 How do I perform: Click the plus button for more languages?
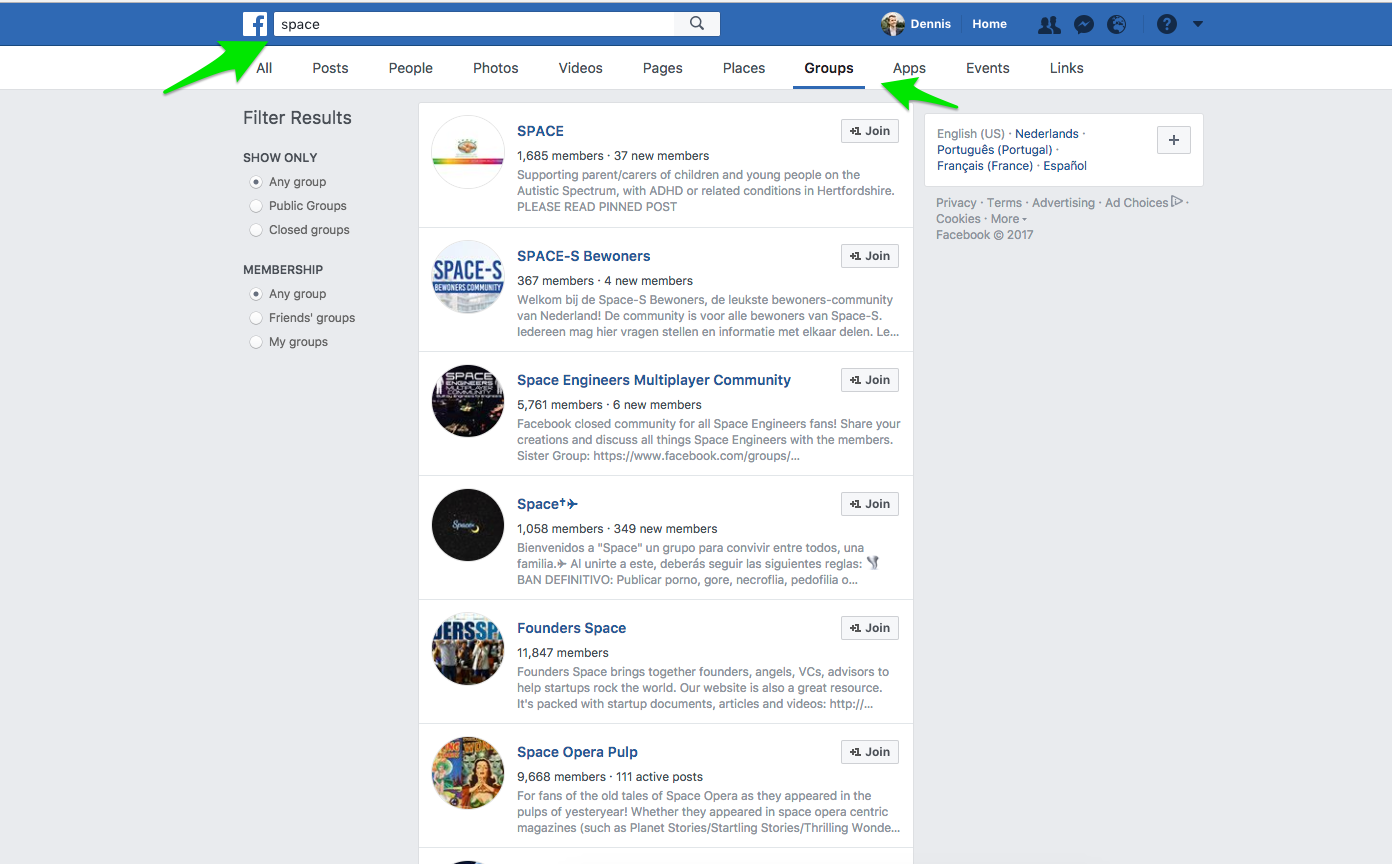point(1173,140)
